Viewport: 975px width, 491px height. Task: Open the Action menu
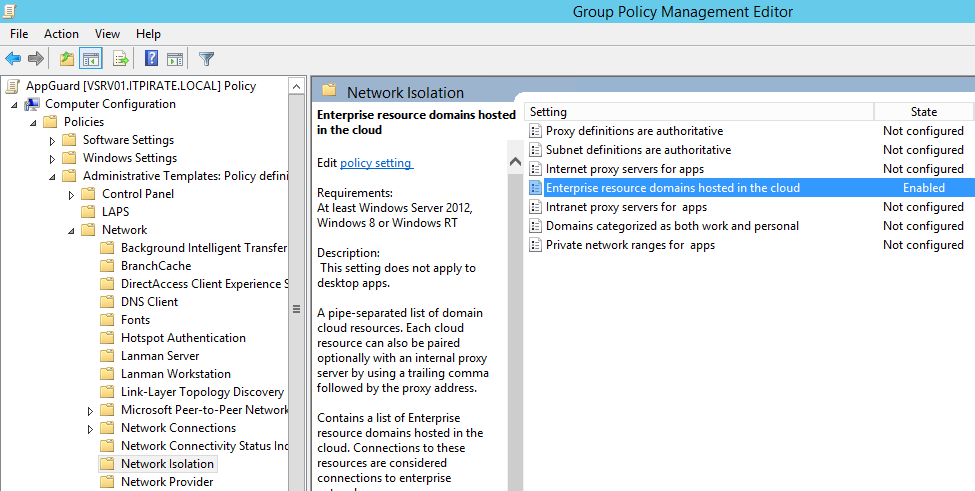[61, 34]
